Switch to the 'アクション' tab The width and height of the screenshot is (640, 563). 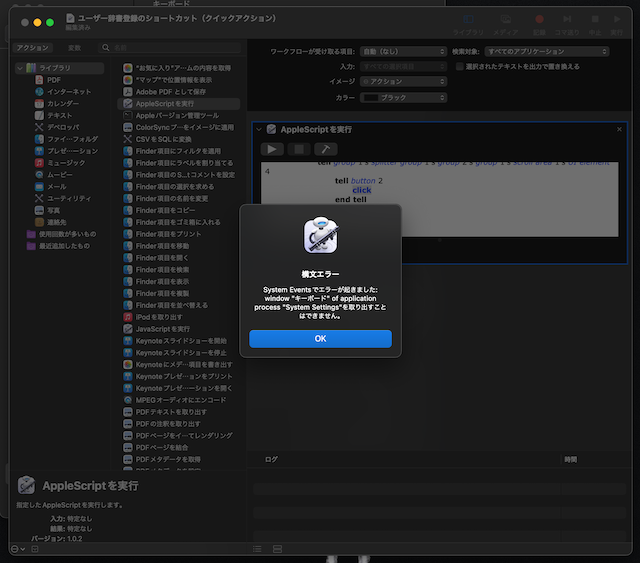click(x=33, y=47)
